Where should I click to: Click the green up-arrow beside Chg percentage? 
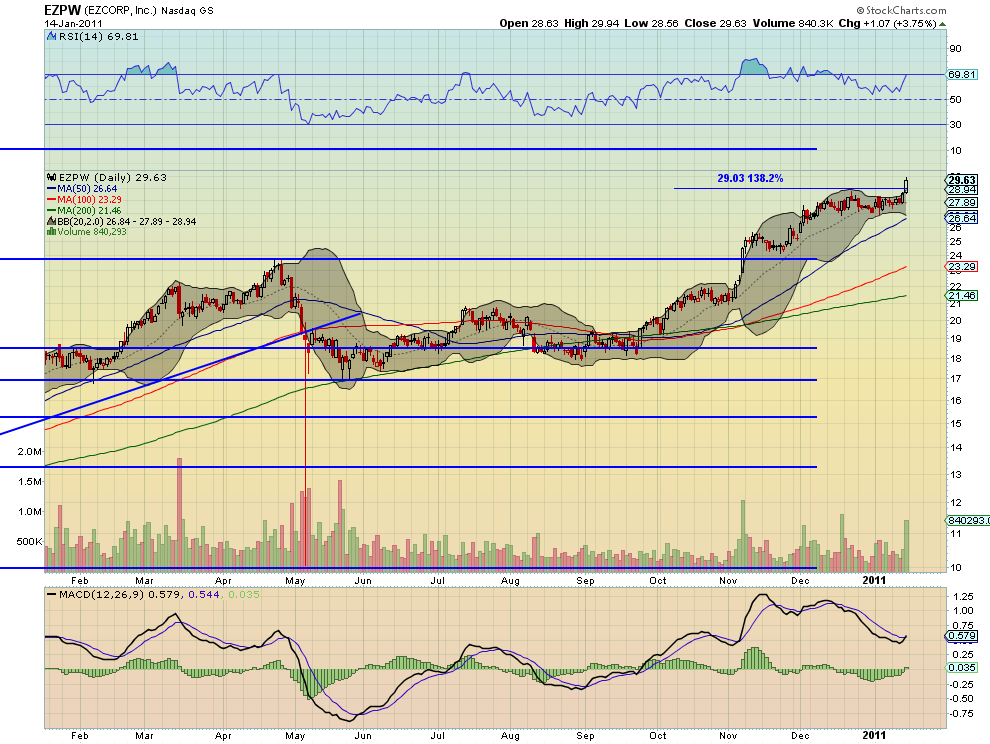coord(943,24)
